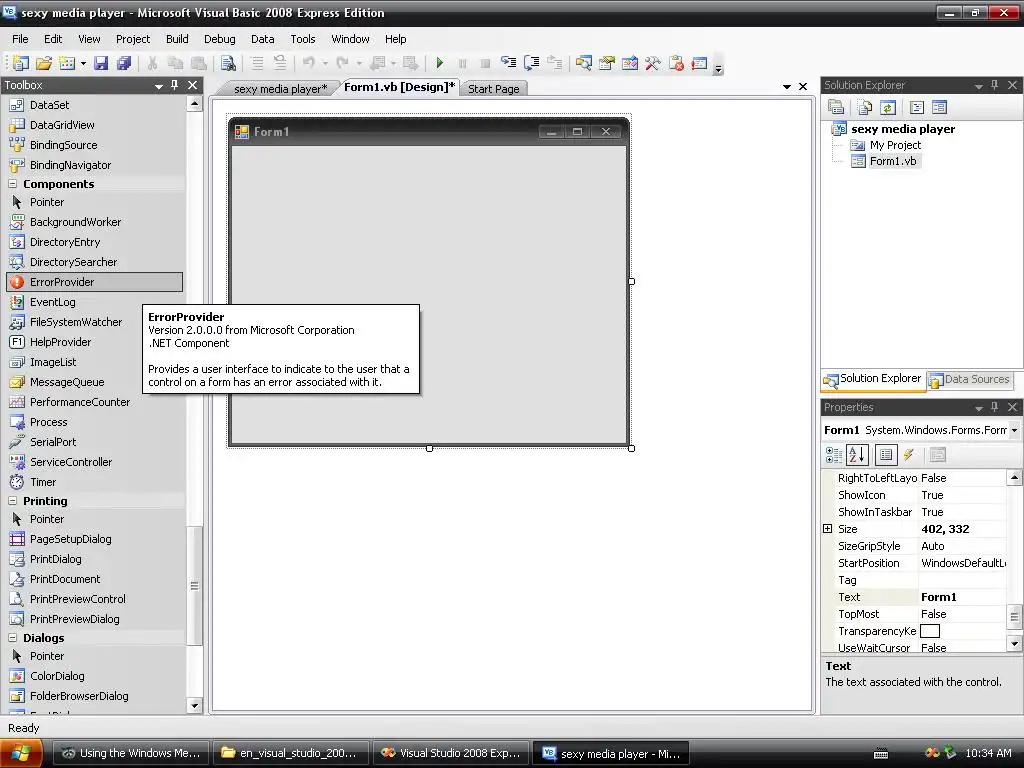The width and height of the screenshot is (1024, 768).
Task: Toggle auto-hide pin on Solution Explorer
Action: (995, 85)
